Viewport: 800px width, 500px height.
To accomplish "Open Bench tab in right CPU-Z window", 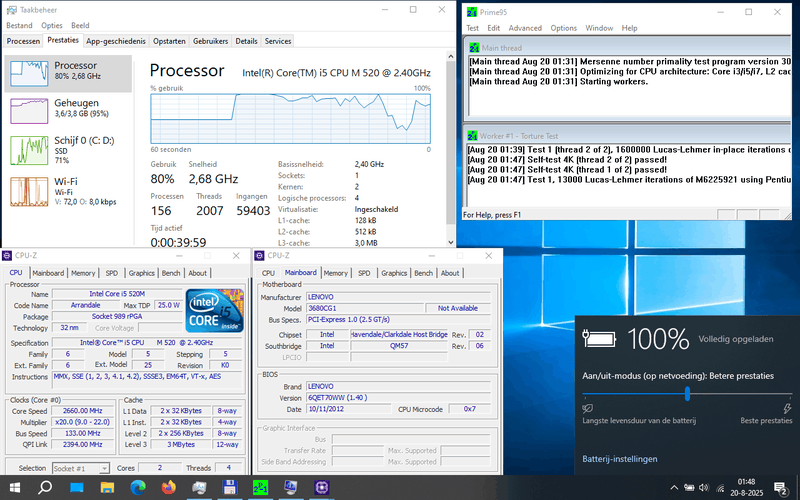I will tap(423, 273).
